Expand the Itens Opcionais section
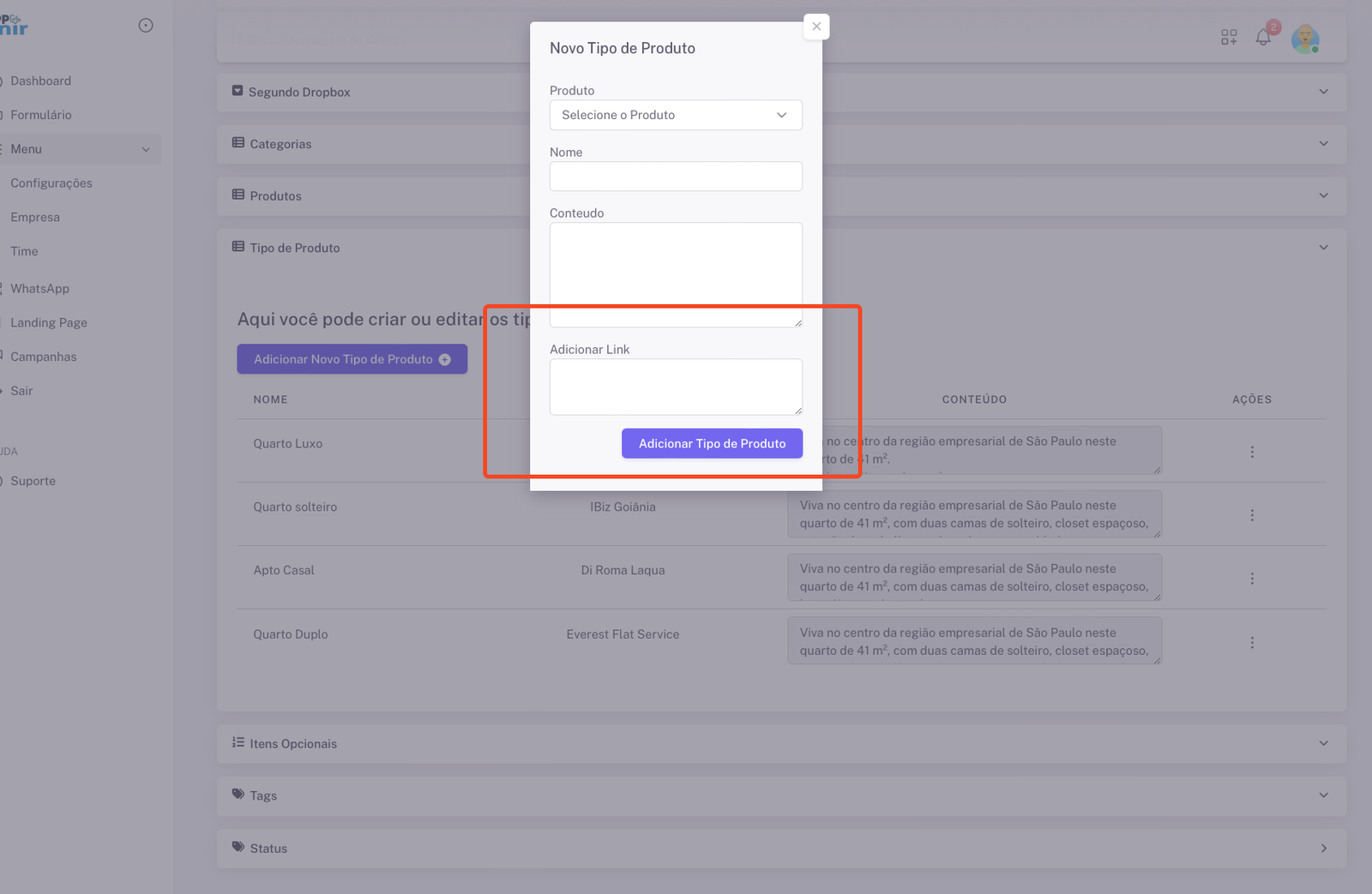The width and height of the screenshot is (1372, 894). pos(1323,743)
